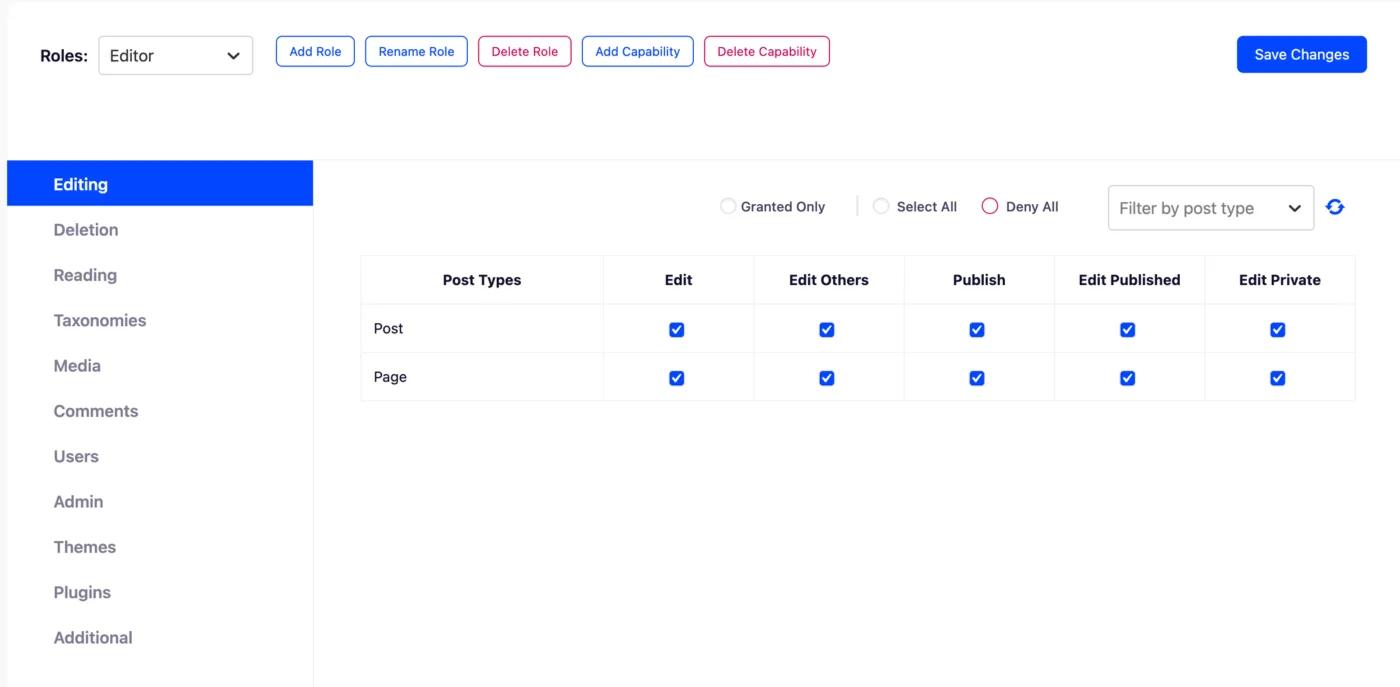
Task: Click the refresh filter icon
Action: click(x=1335, y=207)
